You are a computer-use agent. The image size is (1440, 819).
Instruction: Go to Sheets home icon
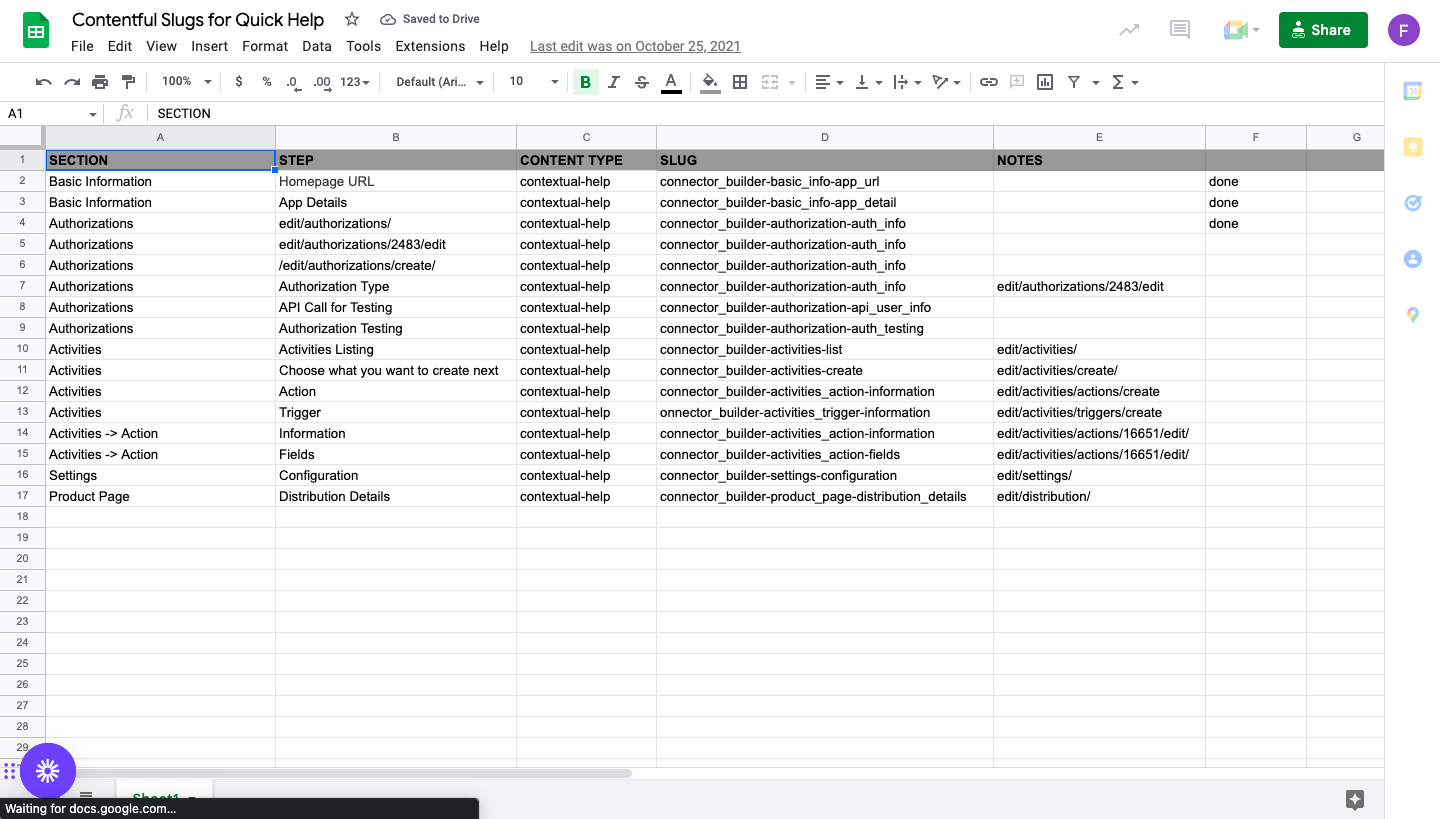(x=36, y=30)
